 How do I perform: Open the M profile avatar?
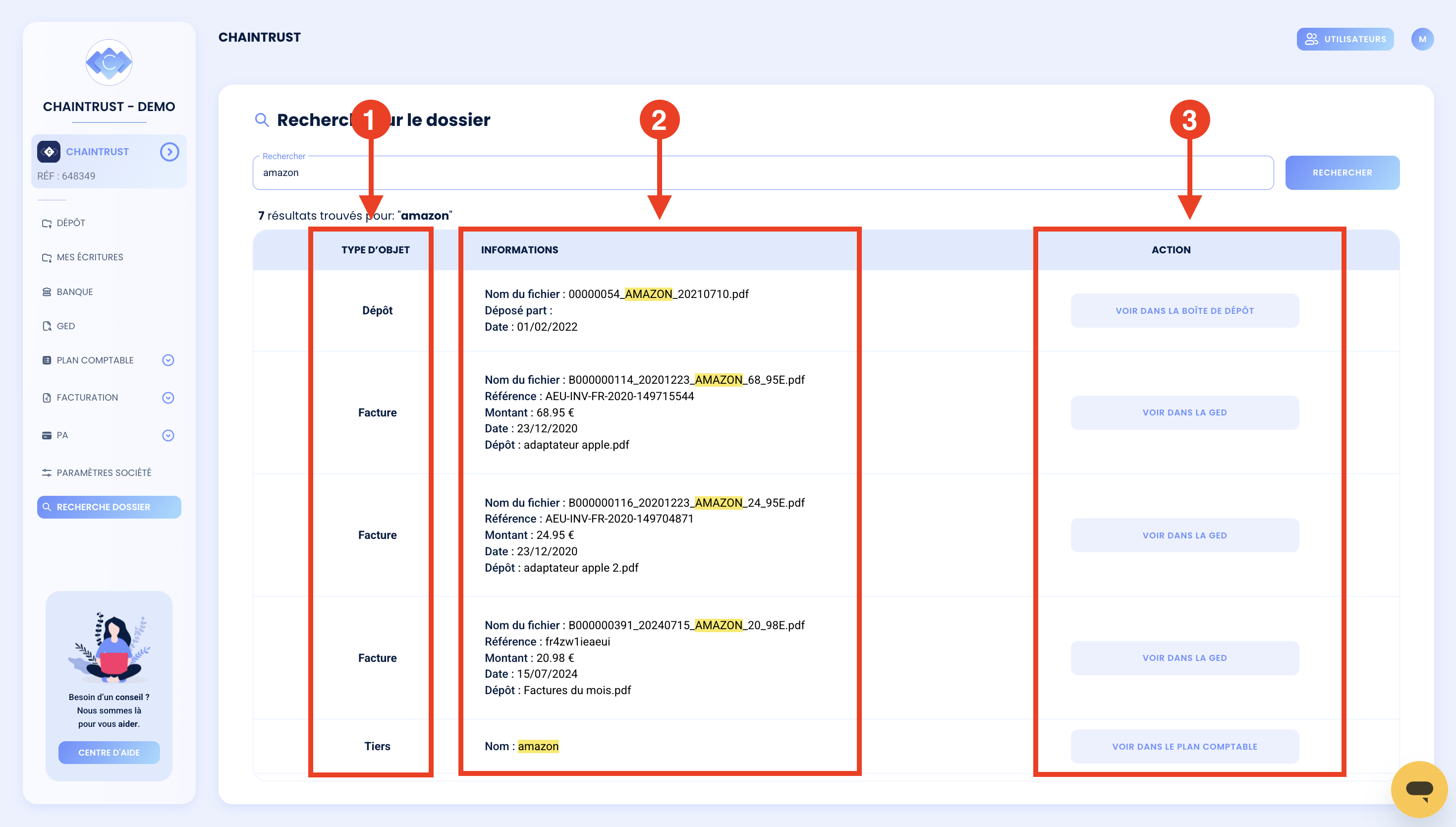pos(1422,39)
